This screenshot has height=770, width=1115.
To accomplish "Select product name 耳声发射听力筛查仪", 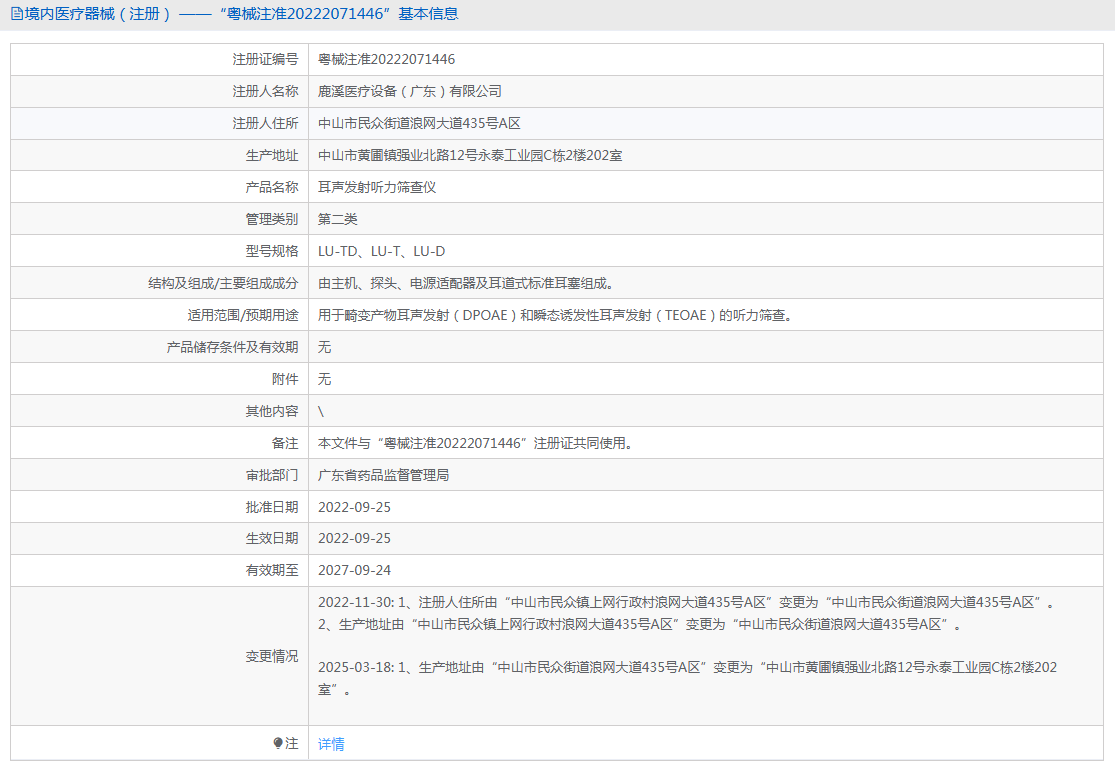I will 377,187.
